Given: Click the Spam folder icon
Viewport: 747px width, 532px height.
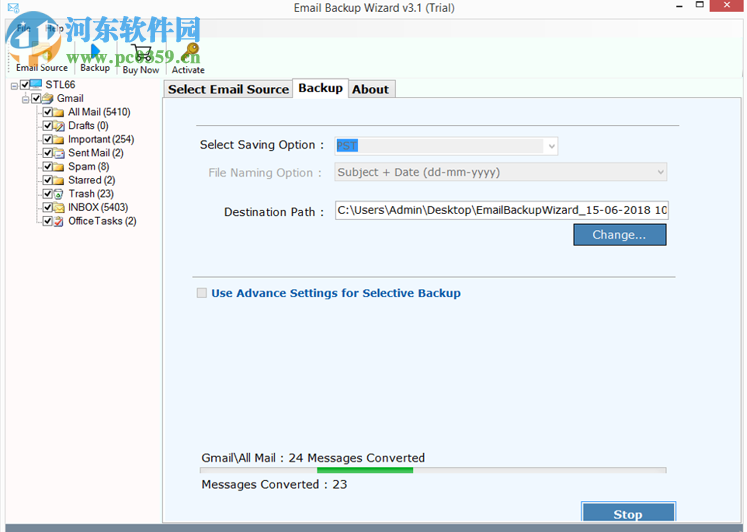Looking at the screenshot, I should [x=59, y=167].
